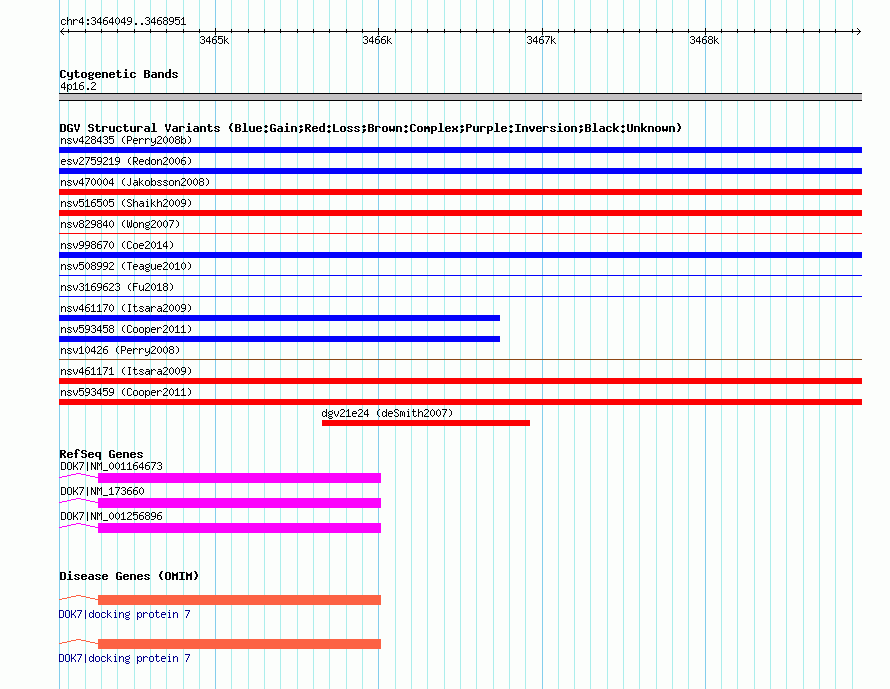Viewport: 890px width, 689px height.
Task: Click the chr4:3464049..3468951 coordinates text
Action: [123, 21]
